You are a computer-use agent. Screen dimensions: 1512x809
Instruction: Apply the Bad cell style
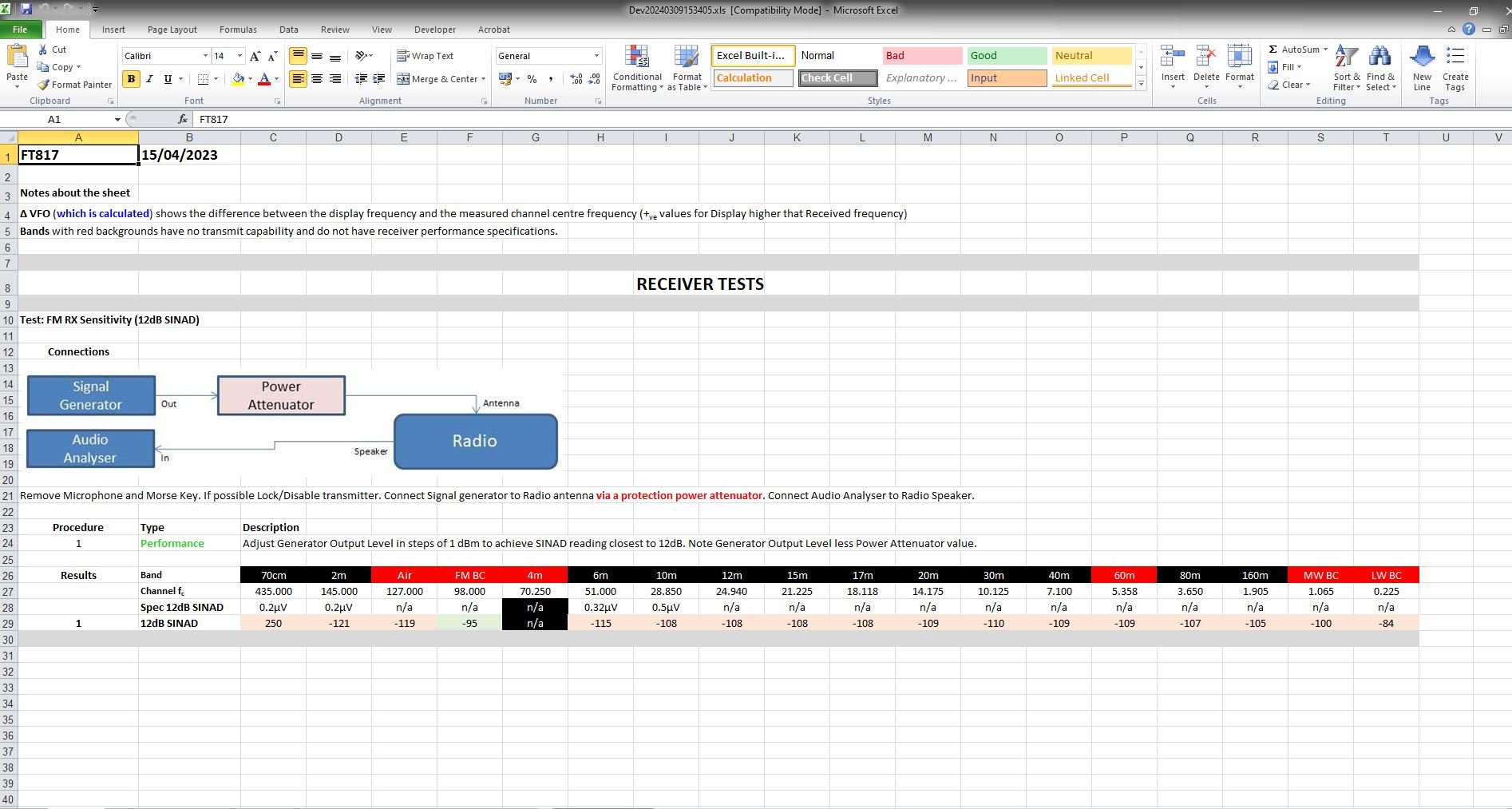click(x=922, y=55)
